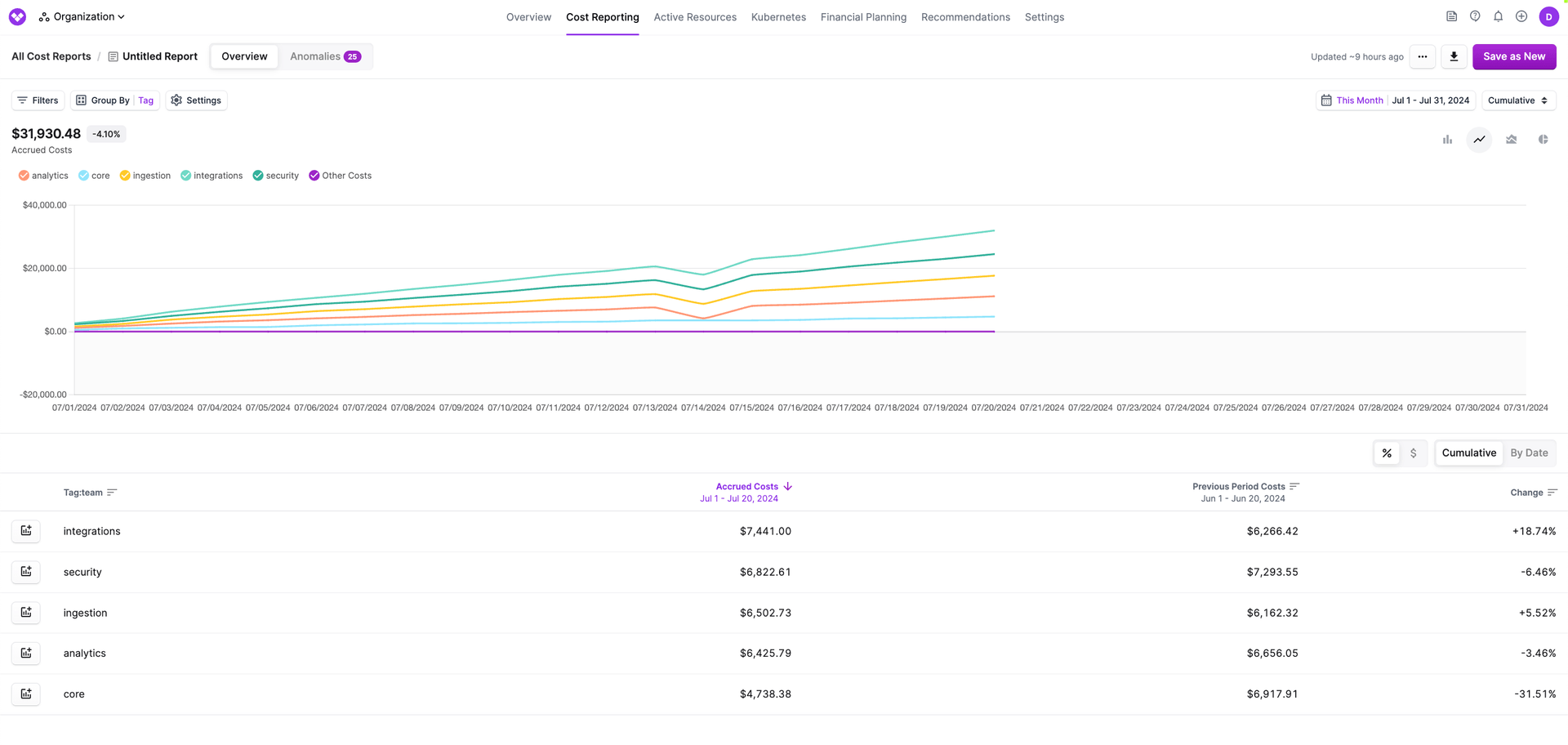Click the orange analytics legend color dot
The height and width of the screenshot is (745, 1568).
pos(23,175)
